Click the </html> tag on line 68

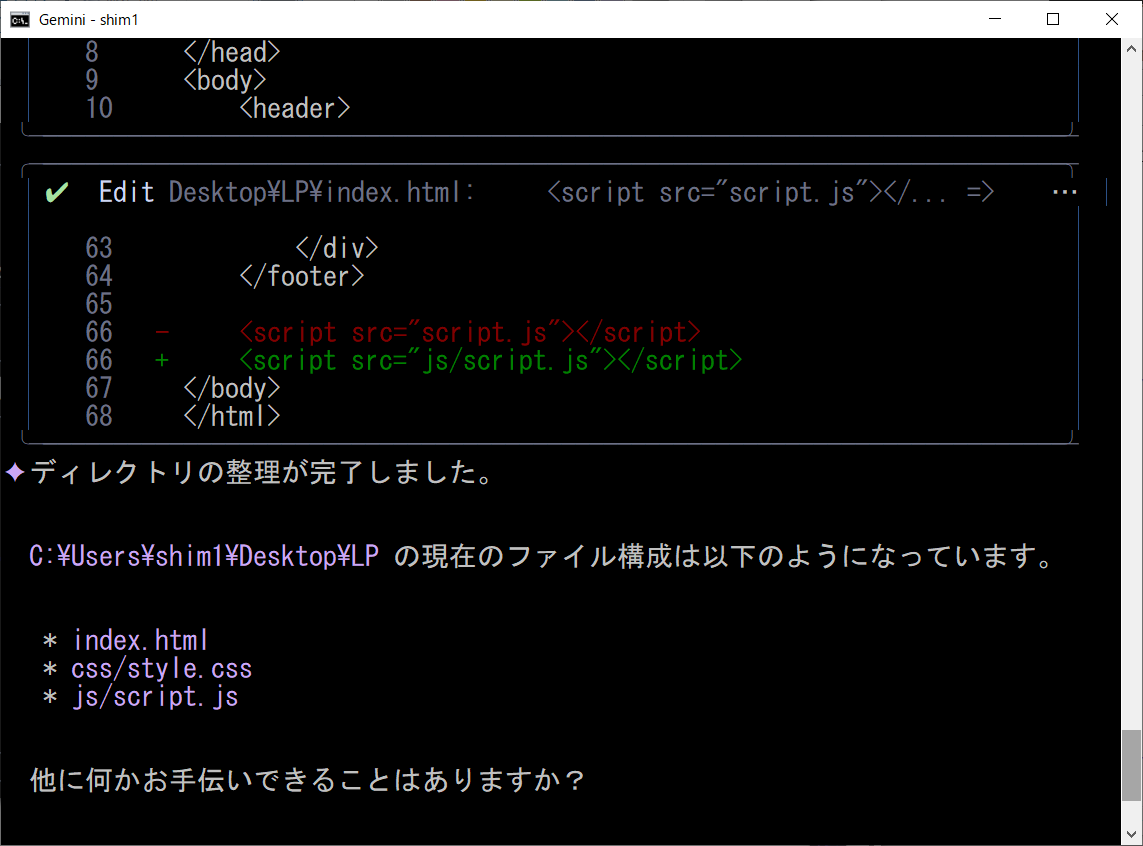[232, 416]
